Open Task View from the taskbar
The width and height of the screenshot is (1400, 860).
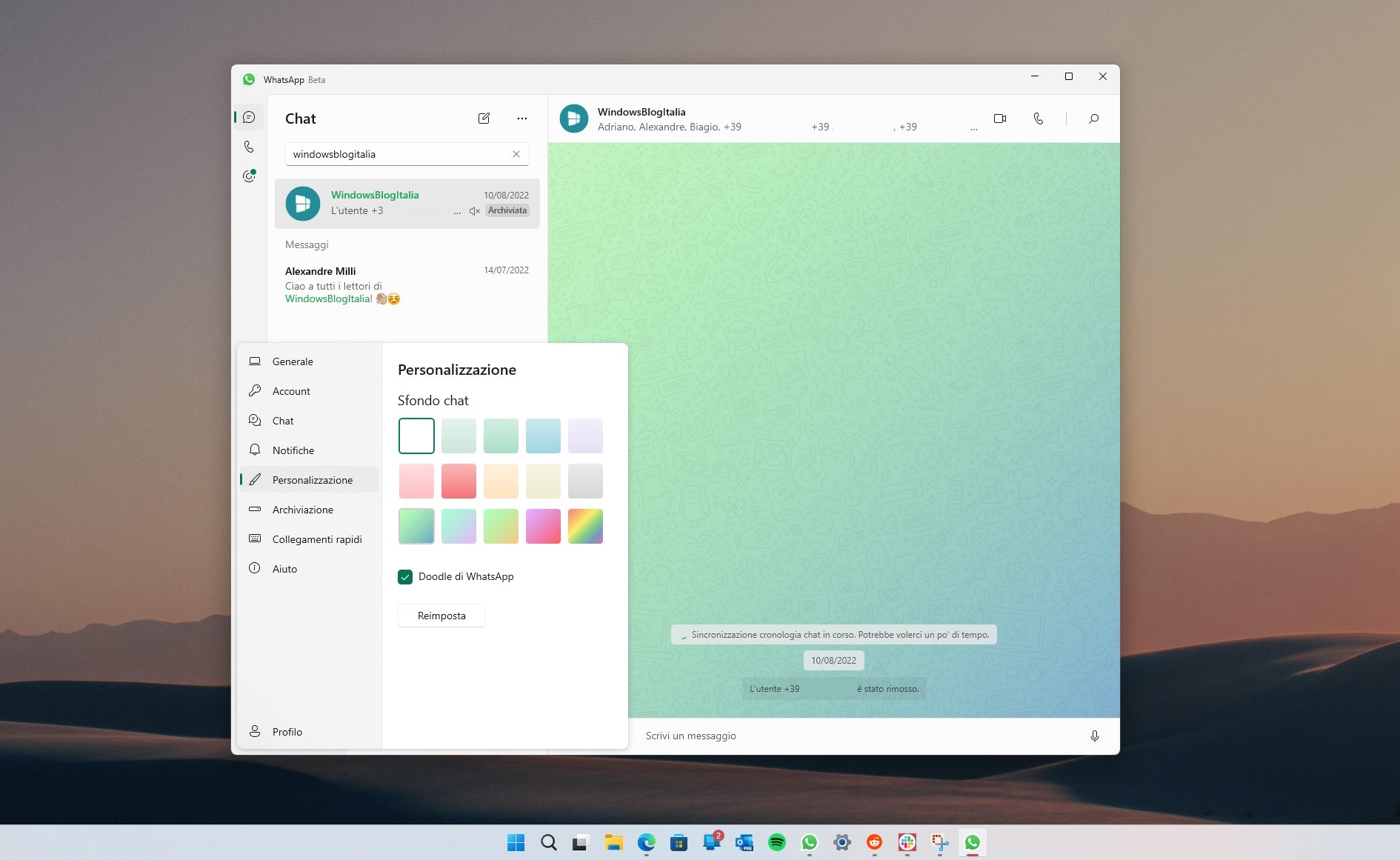(581, 842)
